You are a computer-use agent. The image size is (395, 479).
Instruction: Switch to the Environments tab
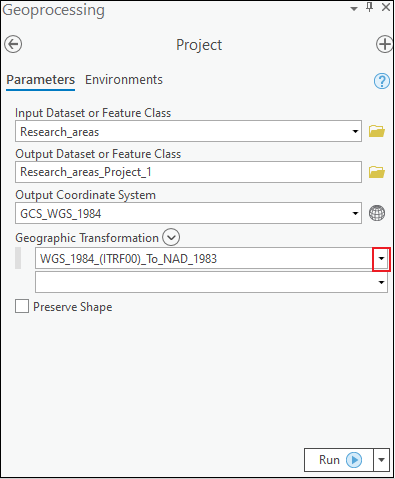(x=124, y=80)
